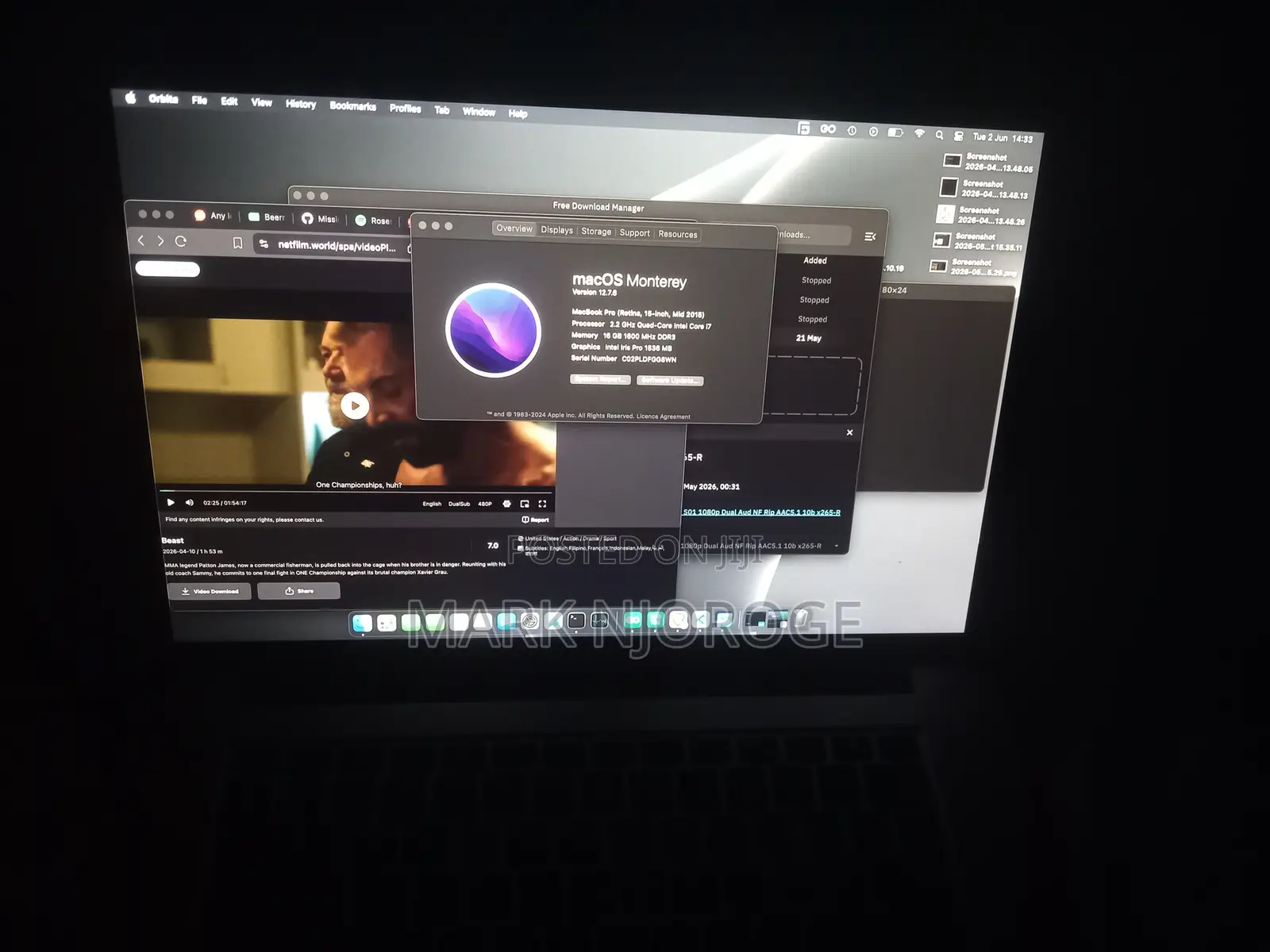Screen dimensions: 1270x952
Task: Open the History menu
Action: (x=301, y=104)
